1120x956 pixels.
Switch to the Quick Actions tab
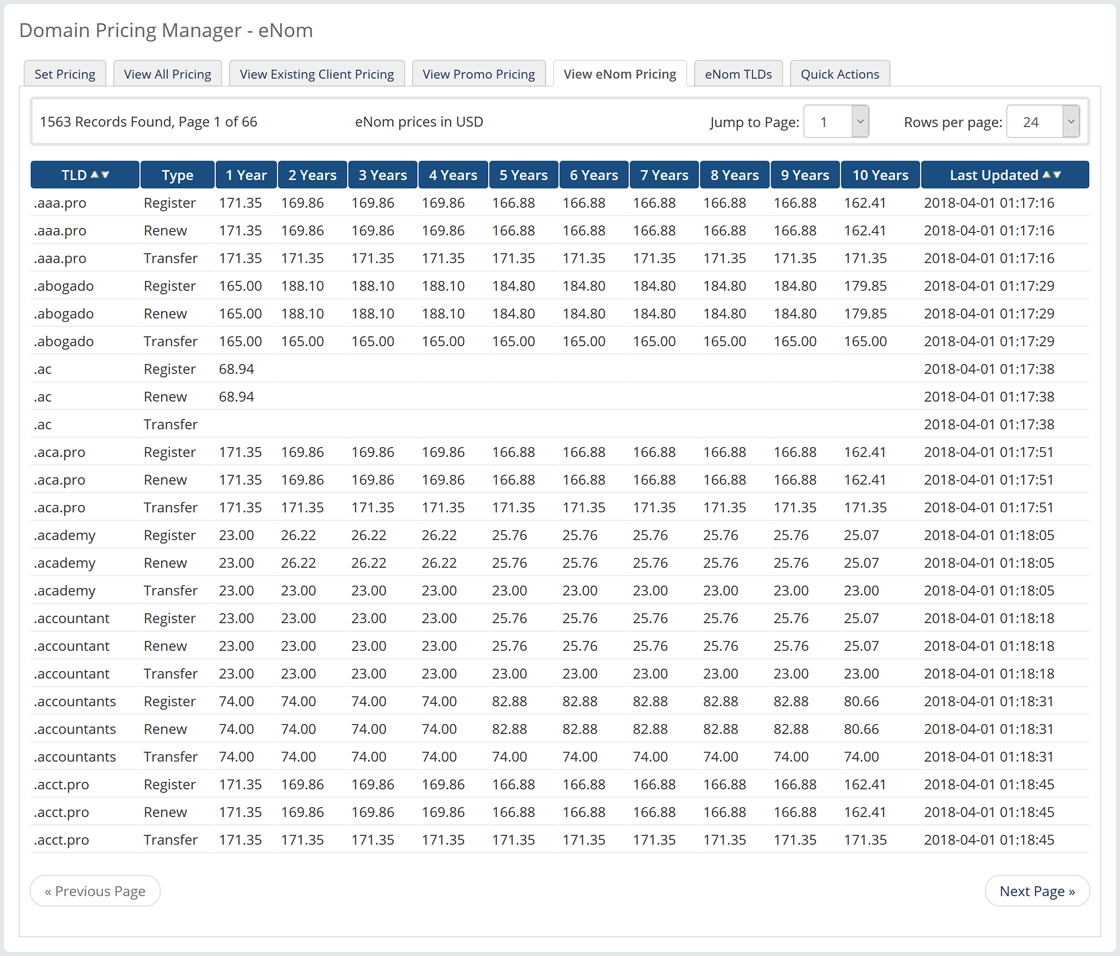pos(839,74)
